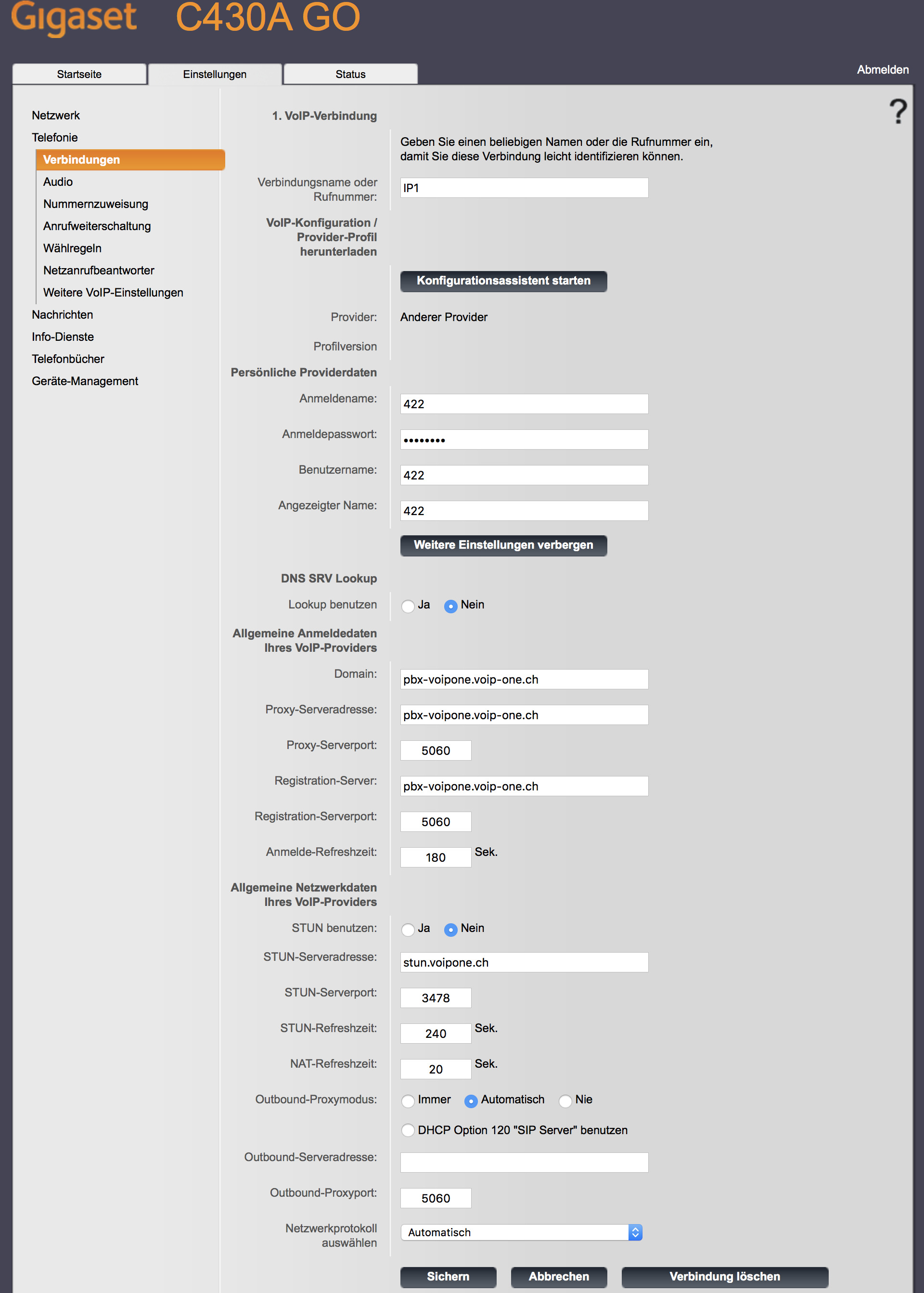Set Outbound-Proxymodus to Immer
This screenshot has height=1293, width=924.
click(408, 1100)
